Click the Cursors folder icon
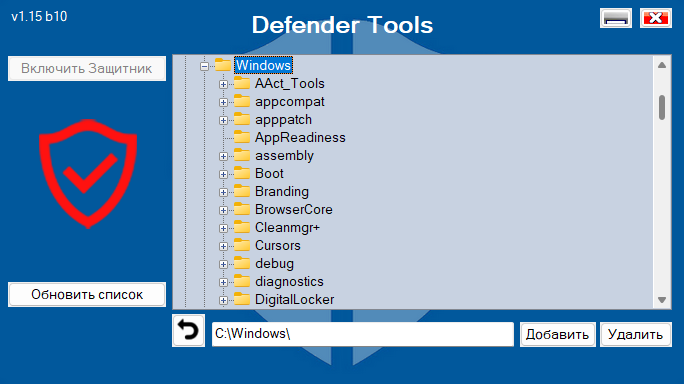This screenshot has width=684, height=384. [x=242, y=245]
